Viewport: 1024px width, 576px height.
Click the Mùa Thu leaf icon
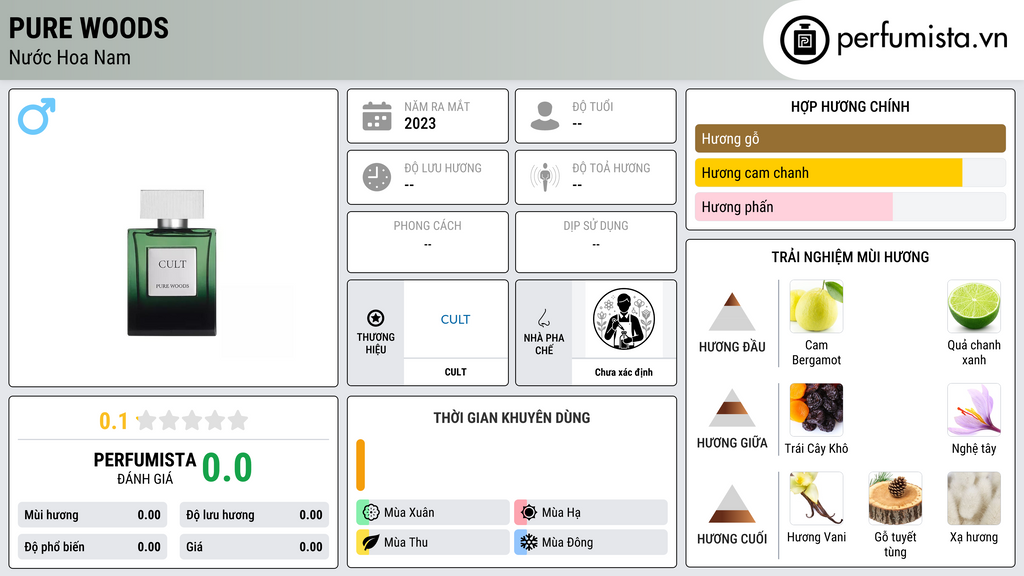click(371, 542)
